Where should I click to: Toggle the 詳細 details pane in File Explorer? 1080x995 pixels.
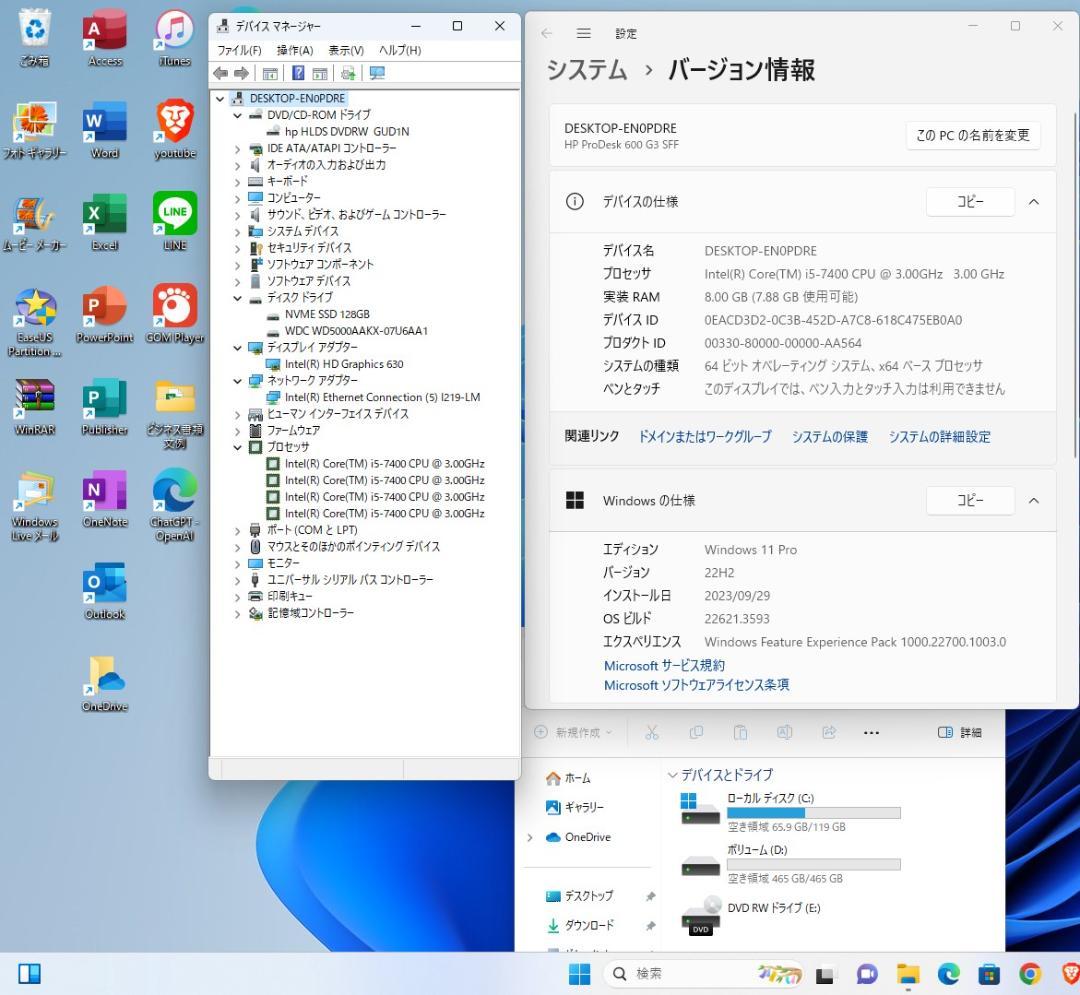pyautogui.click(x=958, y=732)
